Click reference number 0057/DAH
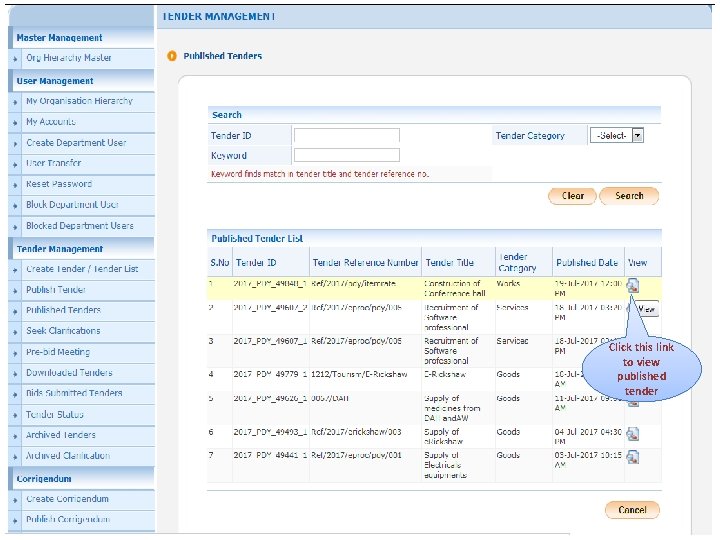 pyautogui.click(x=330, y=398)
